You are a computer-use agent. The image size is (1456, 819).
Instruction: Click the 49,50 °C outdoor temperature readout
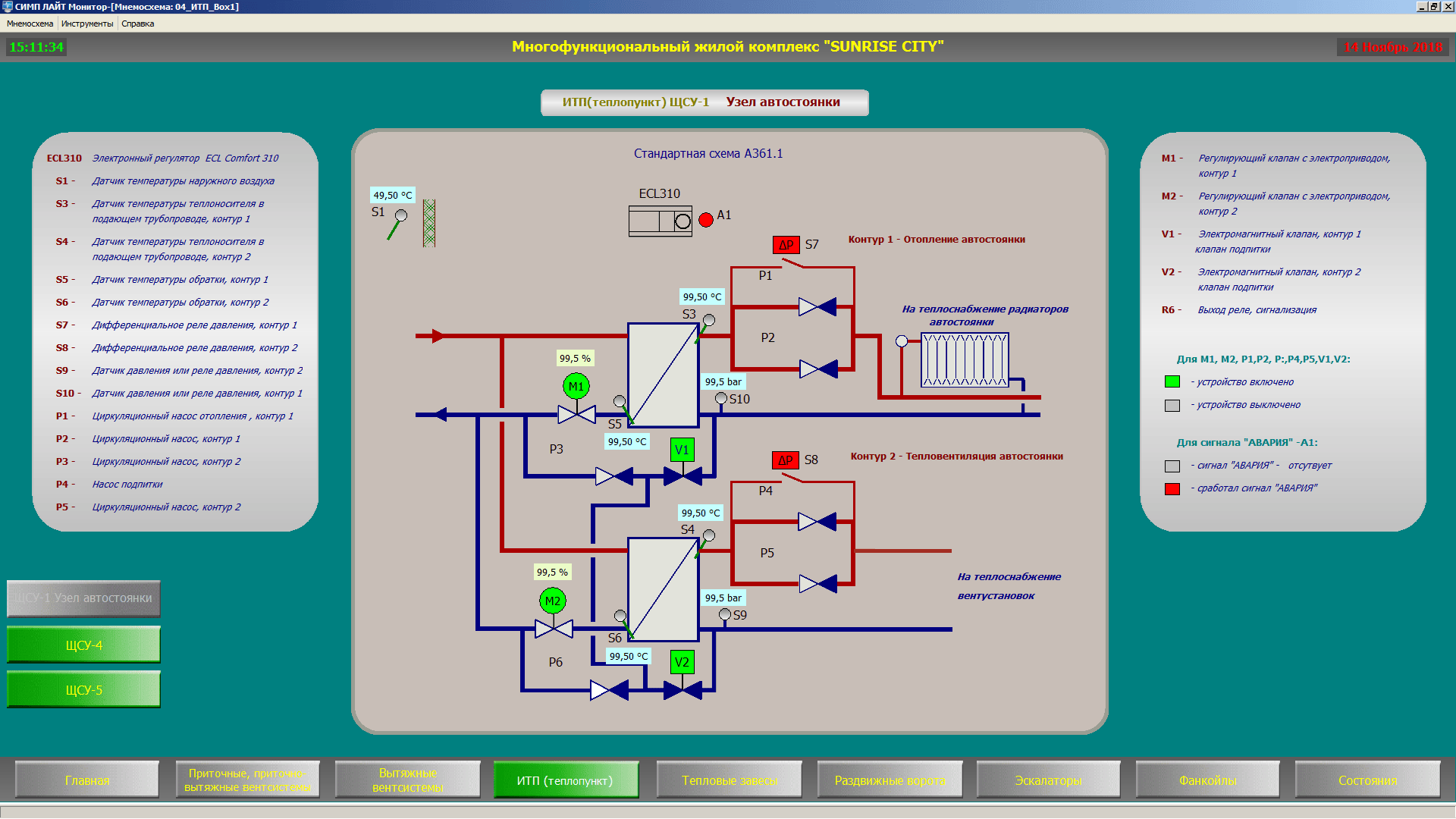point(393,195)
